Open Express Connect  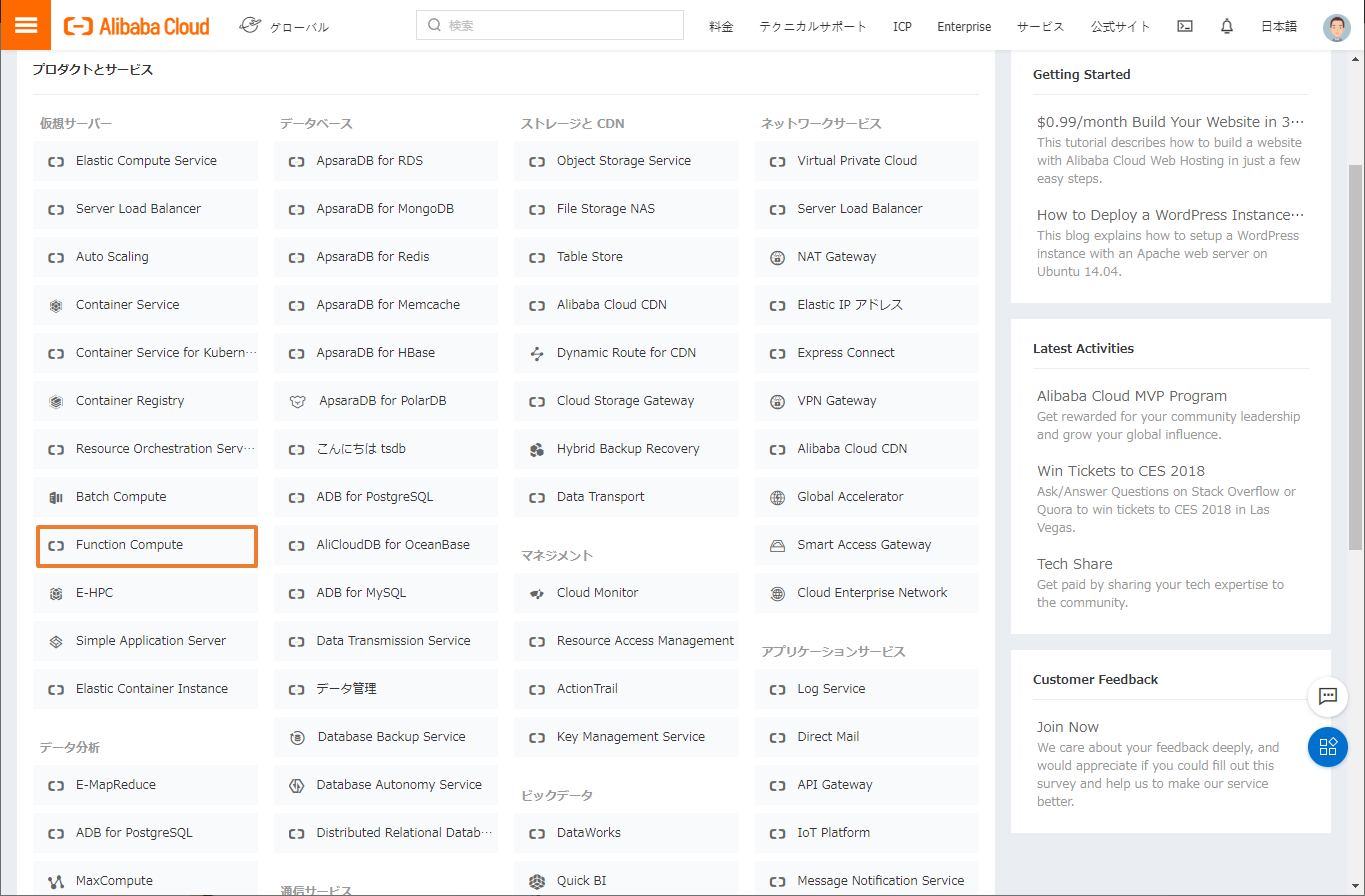(x=867, y=353)
